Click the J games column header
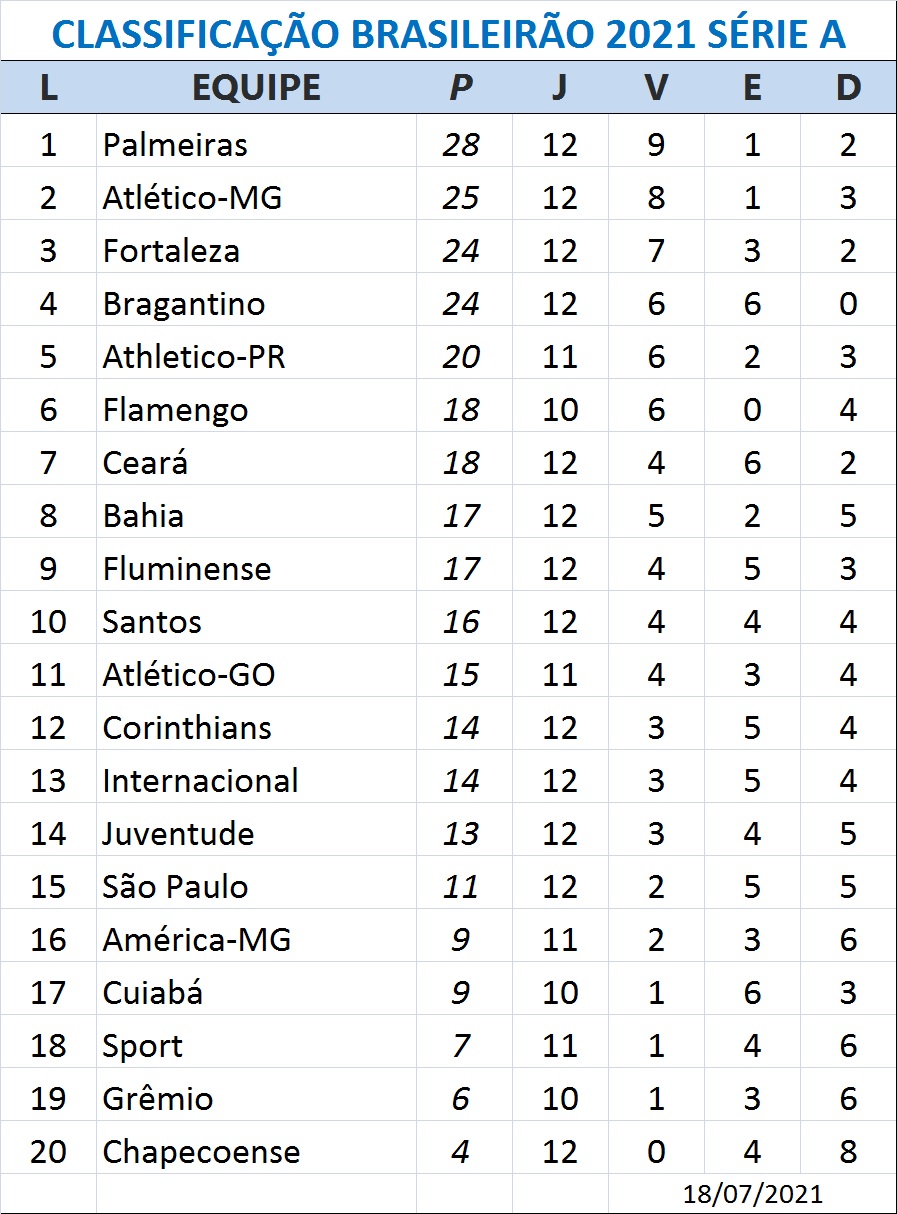The width and height of the screenshot is (897, 1214). click(559, 88)
